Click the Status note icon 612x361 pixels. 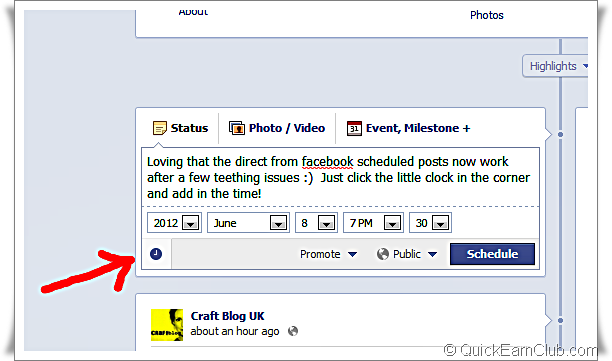click(159, 128)
